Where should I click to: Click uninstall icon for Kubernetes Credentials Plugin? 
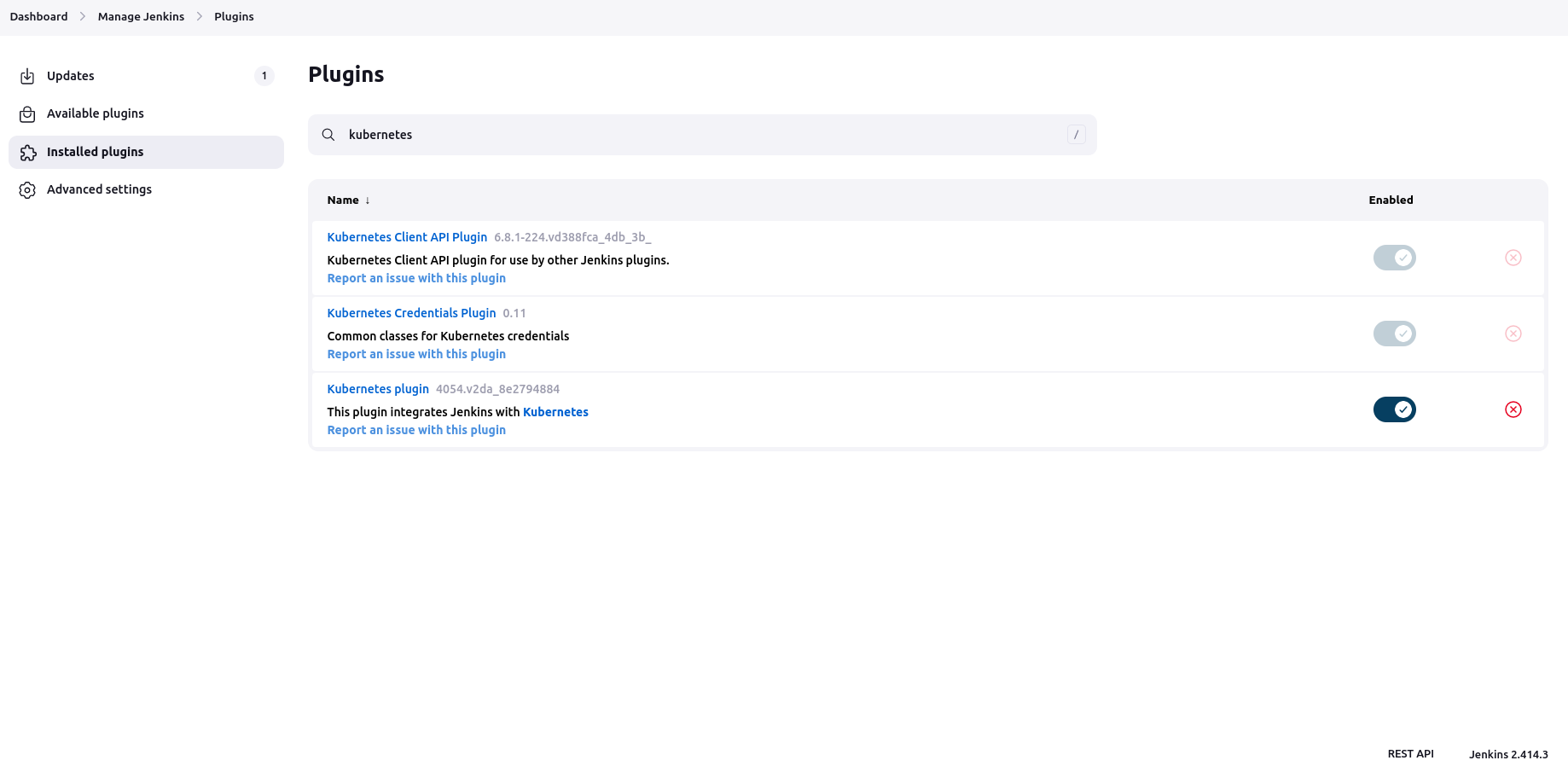click(1513, 334)
